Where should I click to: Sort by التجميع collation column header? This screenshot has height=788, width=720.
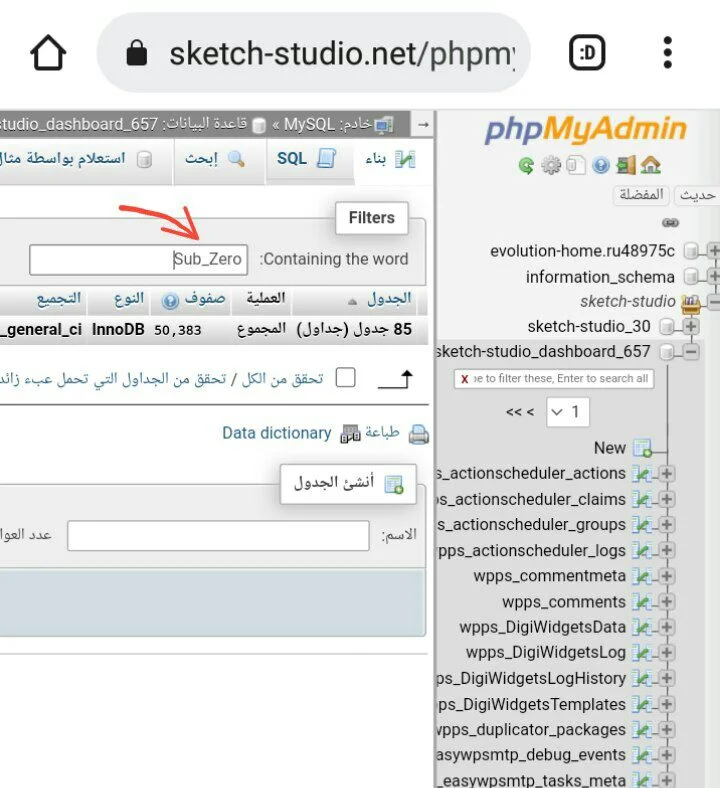[x=59, y=299]
